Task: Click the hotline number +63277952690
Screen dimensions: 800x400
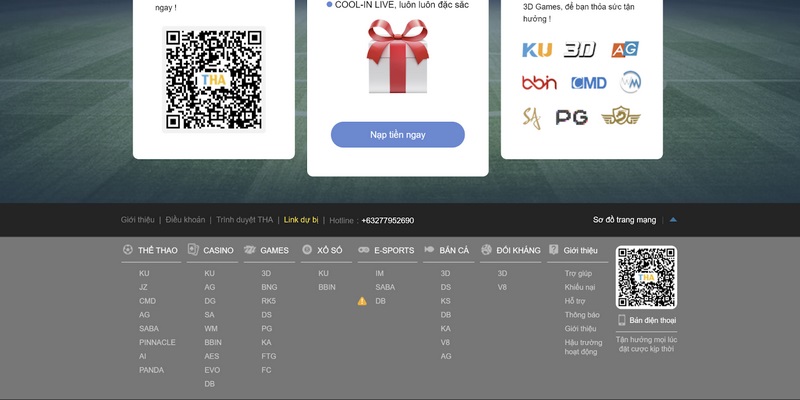Action: click(x=388, y=220)
